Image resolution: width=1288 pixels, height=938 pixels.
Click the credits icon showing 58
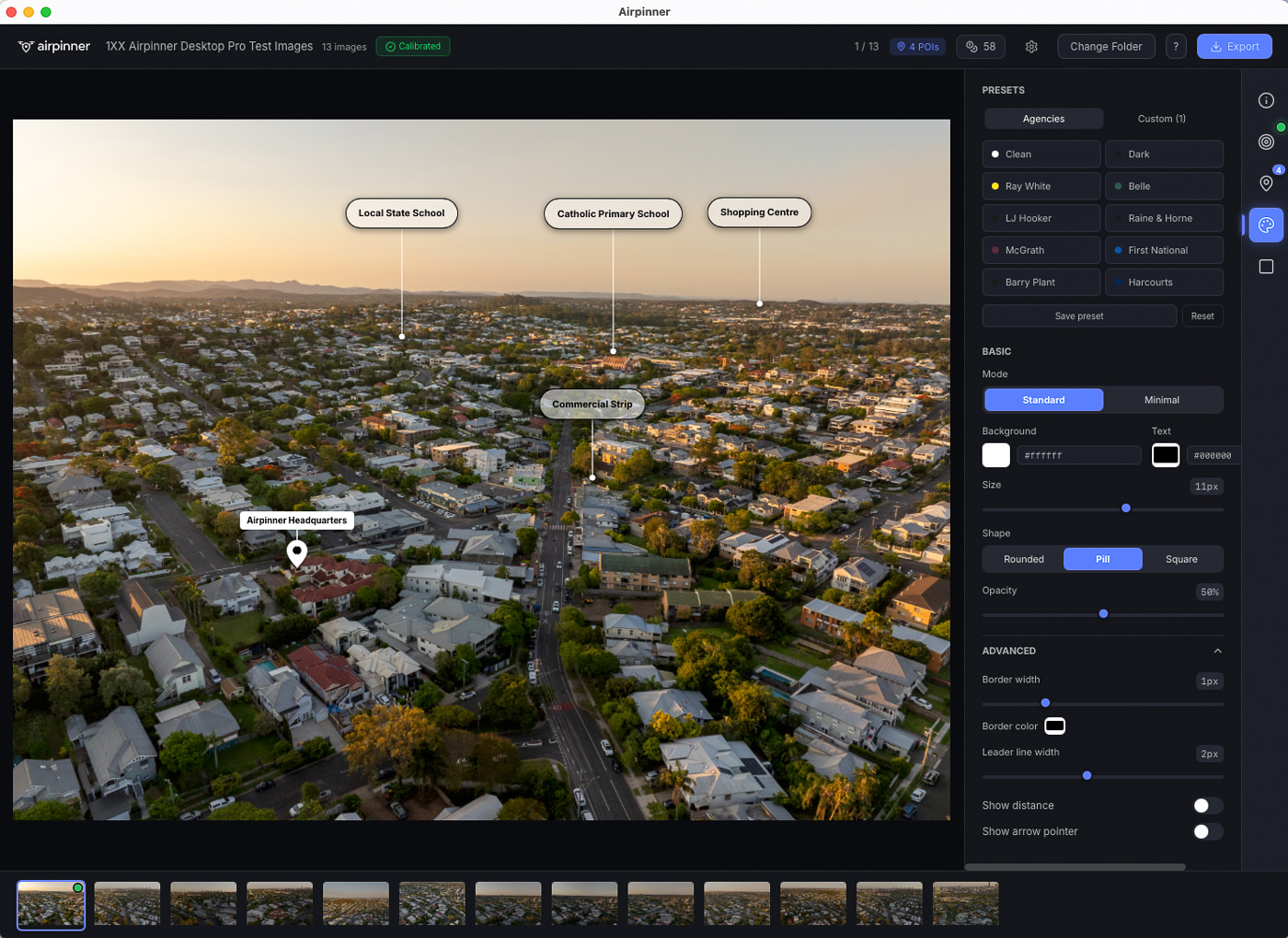[x=980, y=46]
